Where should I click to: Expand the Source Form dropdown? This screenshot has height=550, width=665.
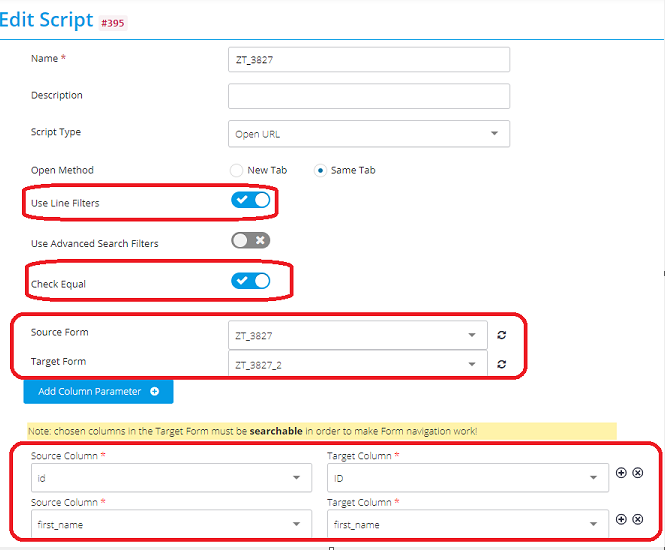[358, 335]
